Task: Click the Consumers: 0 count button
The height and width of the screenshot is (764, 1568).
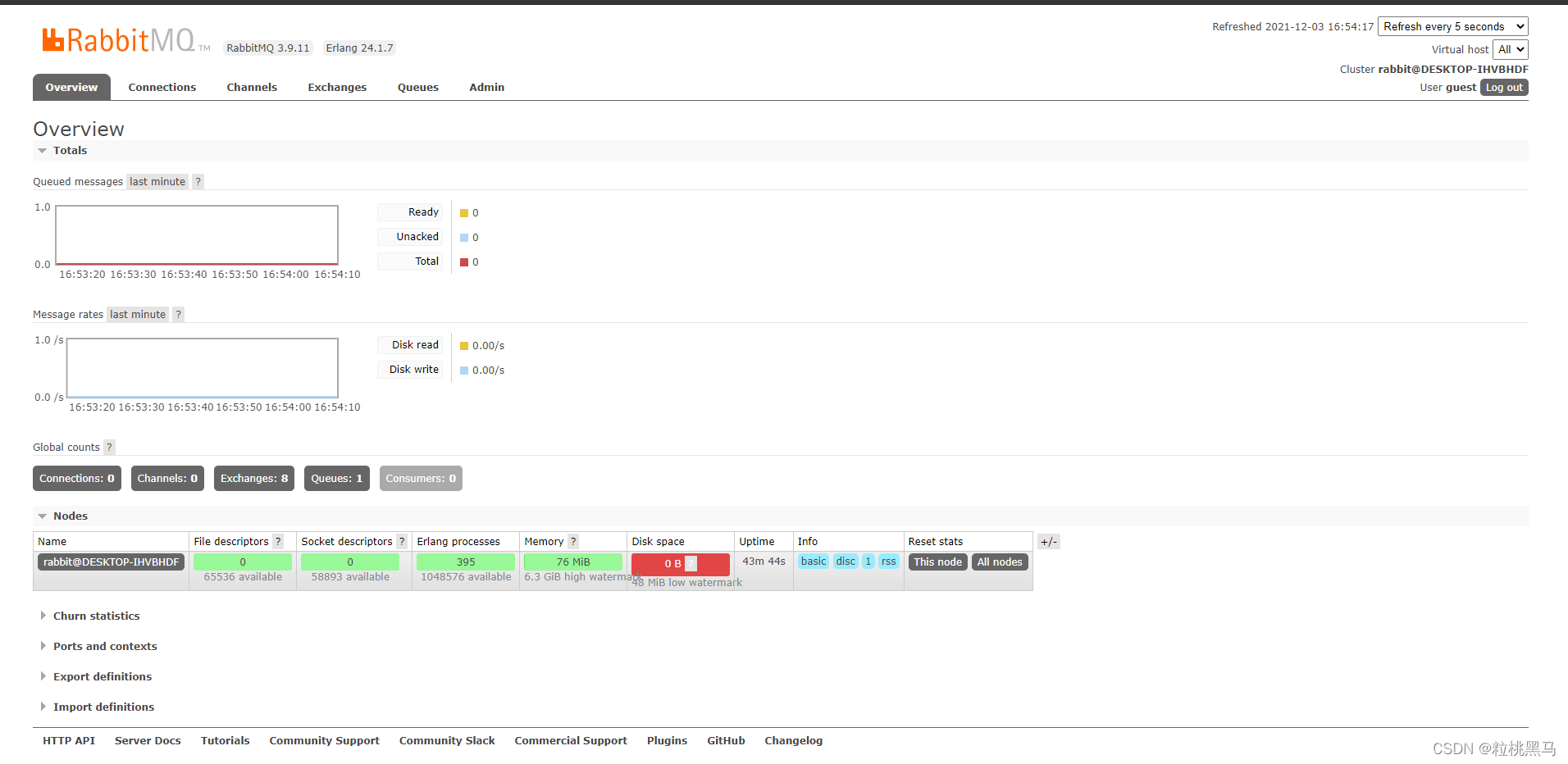Action: click(x=421, y=479)
